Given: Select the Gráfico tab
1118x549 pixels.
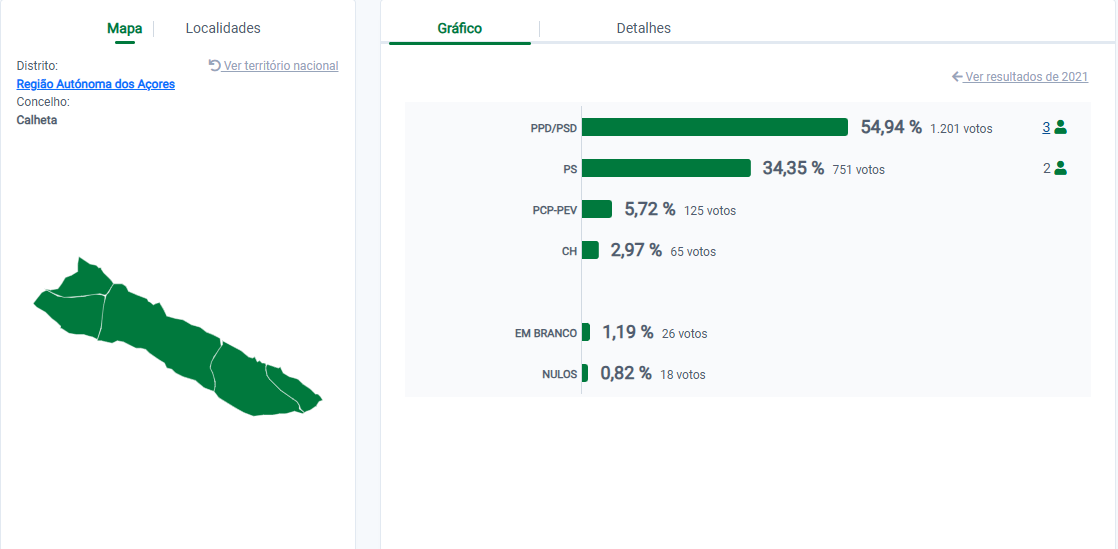Looking at the screenshot, I should [x=460, y=28].
